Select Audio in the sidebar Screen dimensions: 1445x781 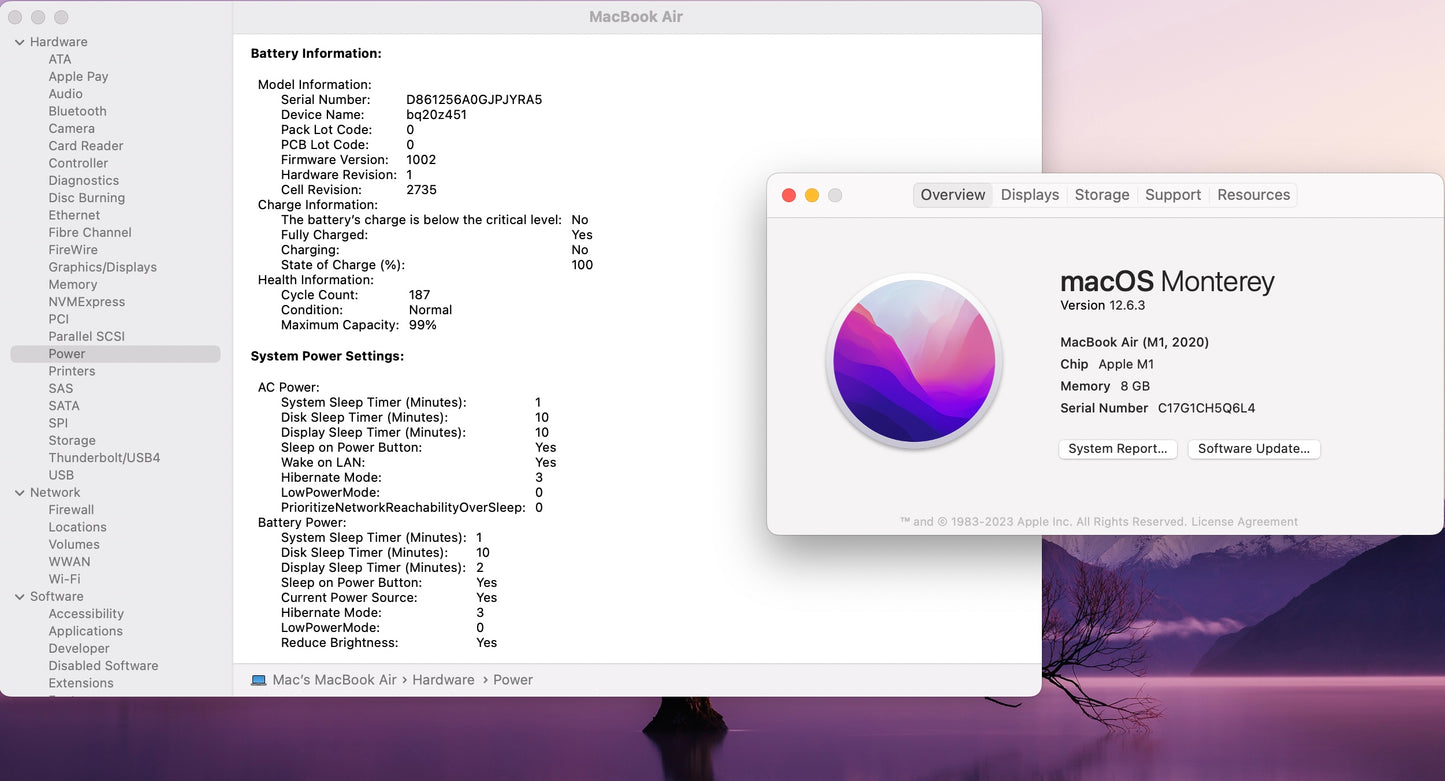pyautogui.click(x=66, y=94)
